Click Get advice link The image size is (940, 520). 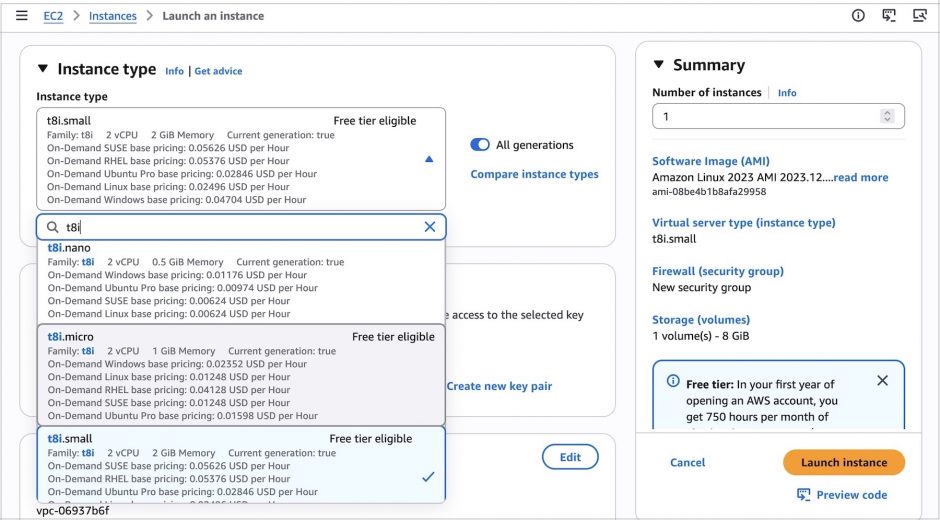pos(218,71)
